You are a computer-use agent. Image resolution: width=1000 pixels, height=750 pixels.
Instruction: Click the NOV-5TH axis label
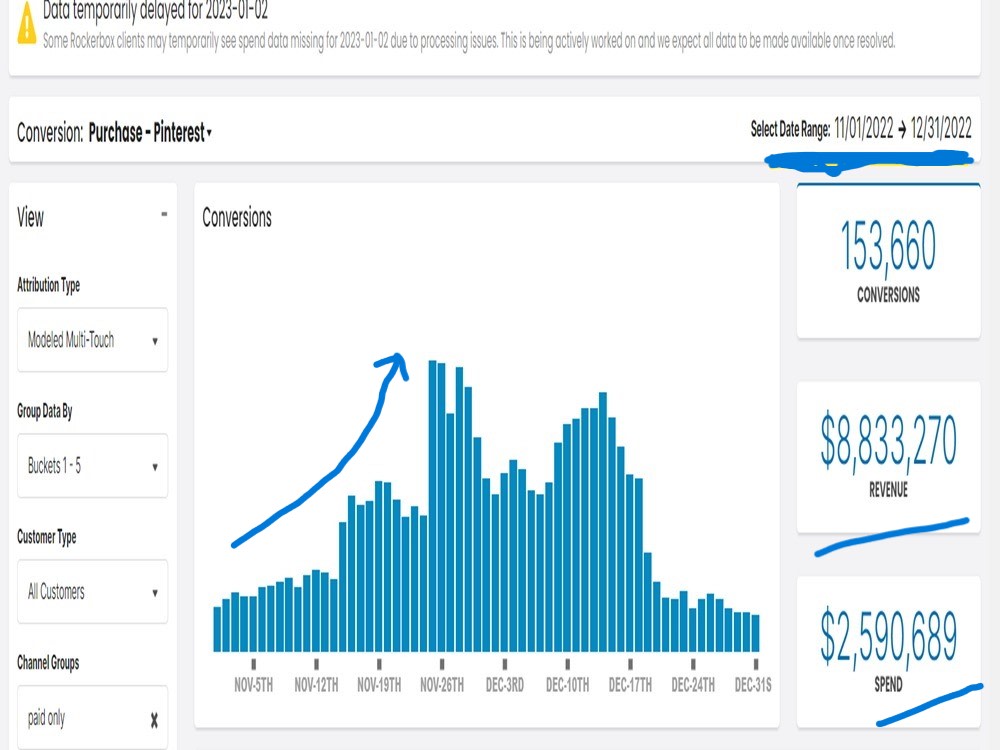click(253, 685)
